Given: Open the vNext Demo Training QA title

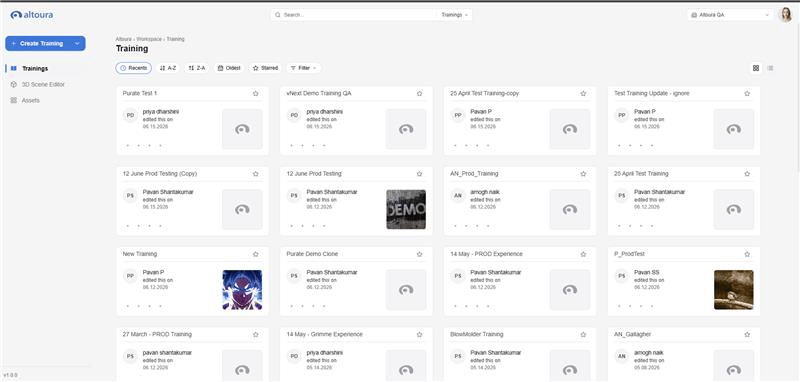Looking at the screenshot, I should coord(319,94).
